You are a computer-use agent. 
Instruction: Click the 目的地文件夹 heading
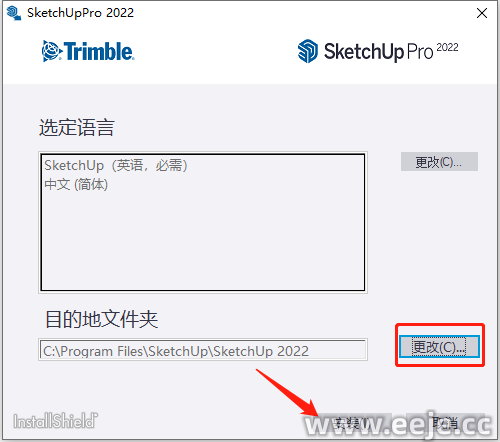(x=101, y=319)
